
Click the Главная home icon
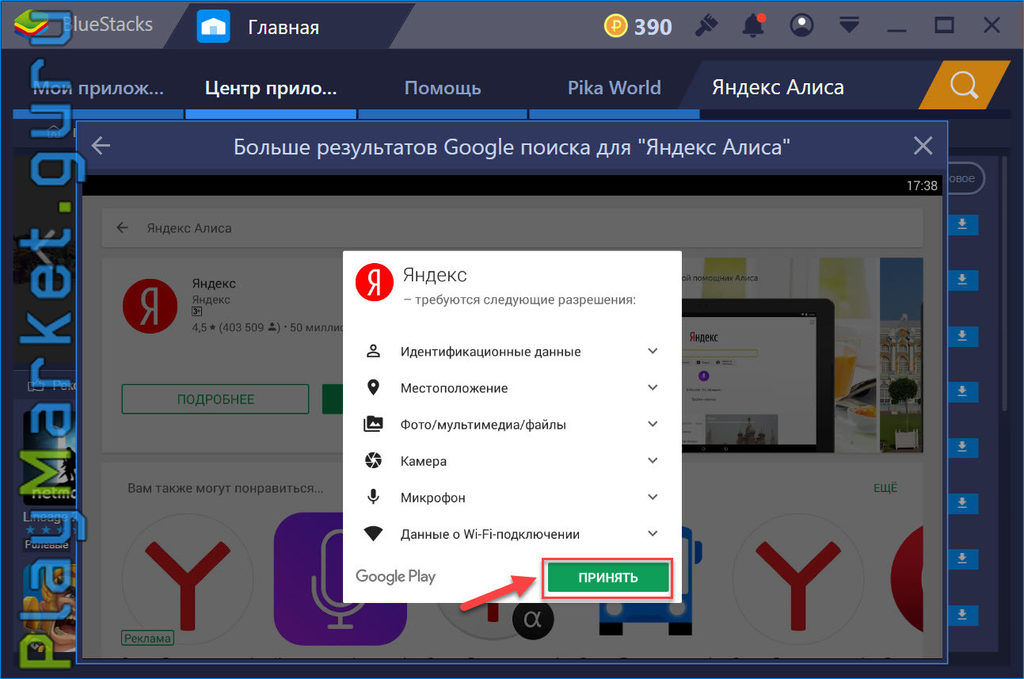pyautogui.click(x=214, y=27)
